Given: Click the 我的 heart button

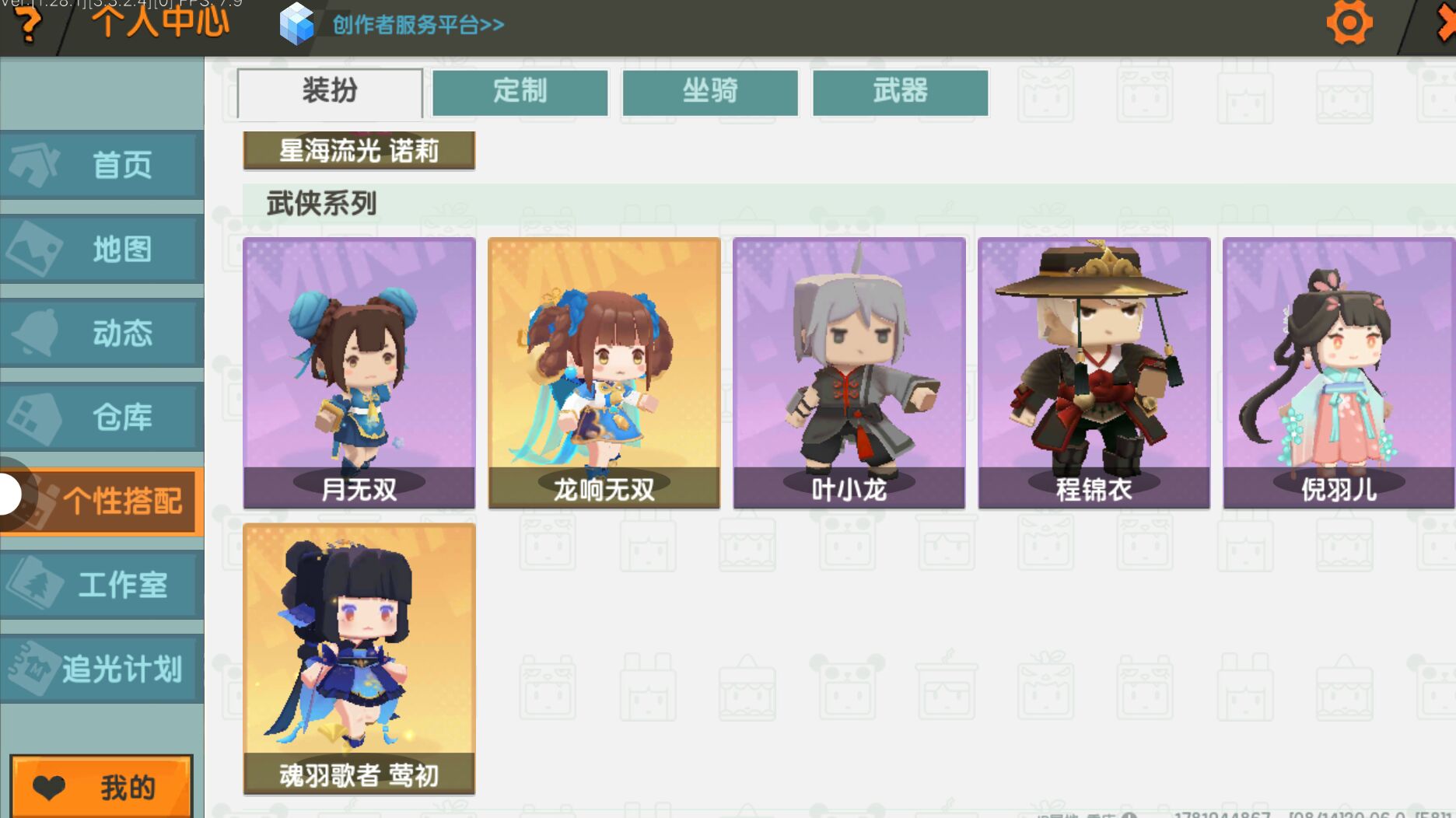Looking at the screenshot, I should click(x=102, y=786).
